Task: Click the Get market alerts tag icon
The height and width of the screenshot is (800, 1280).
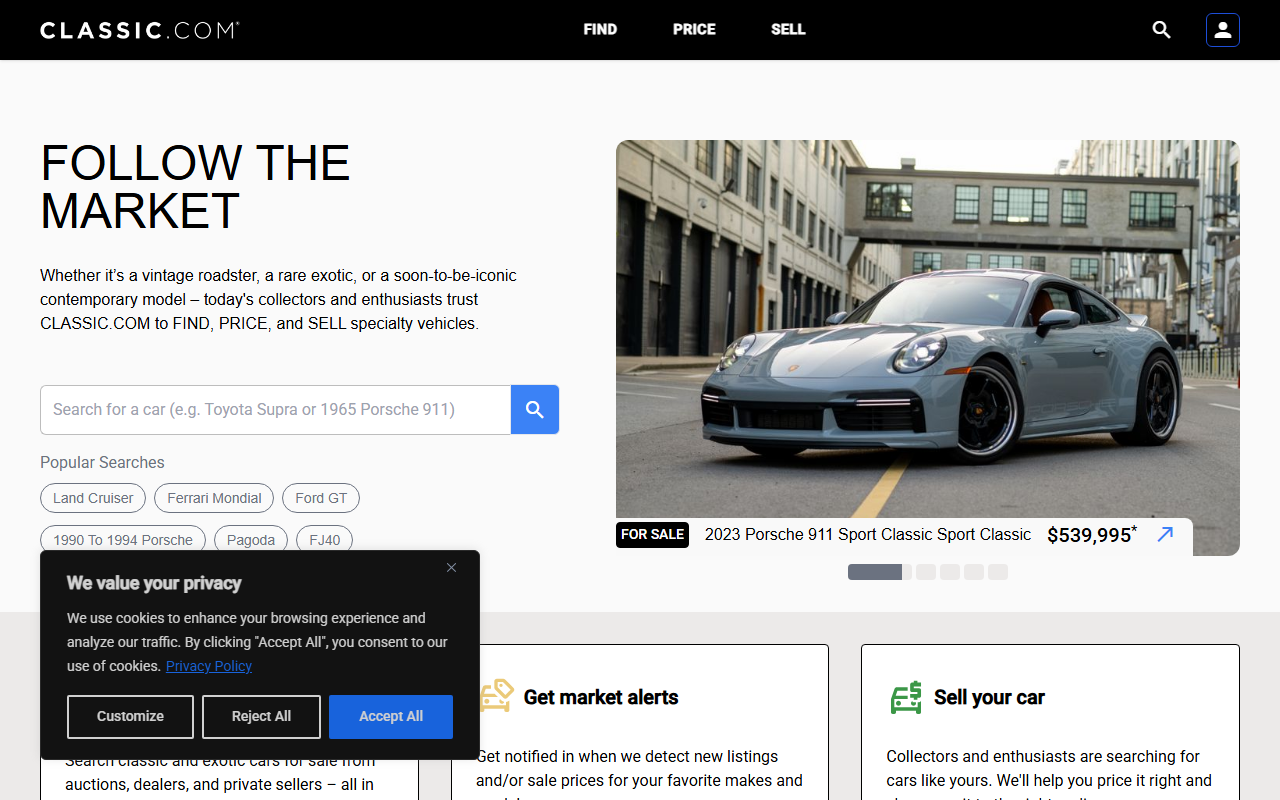Action: pyautogui.click(x=496, y=696)
